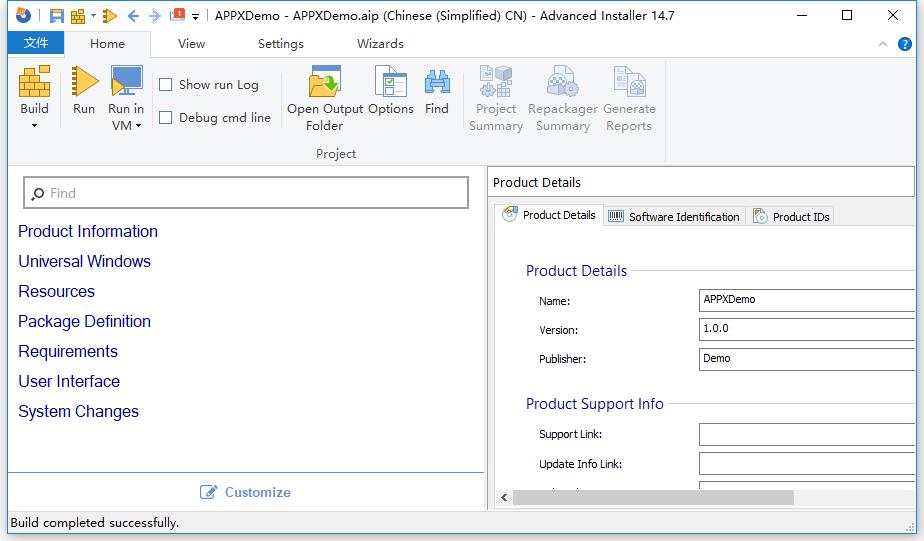Click the Generate Reports icon

(629, 81)
